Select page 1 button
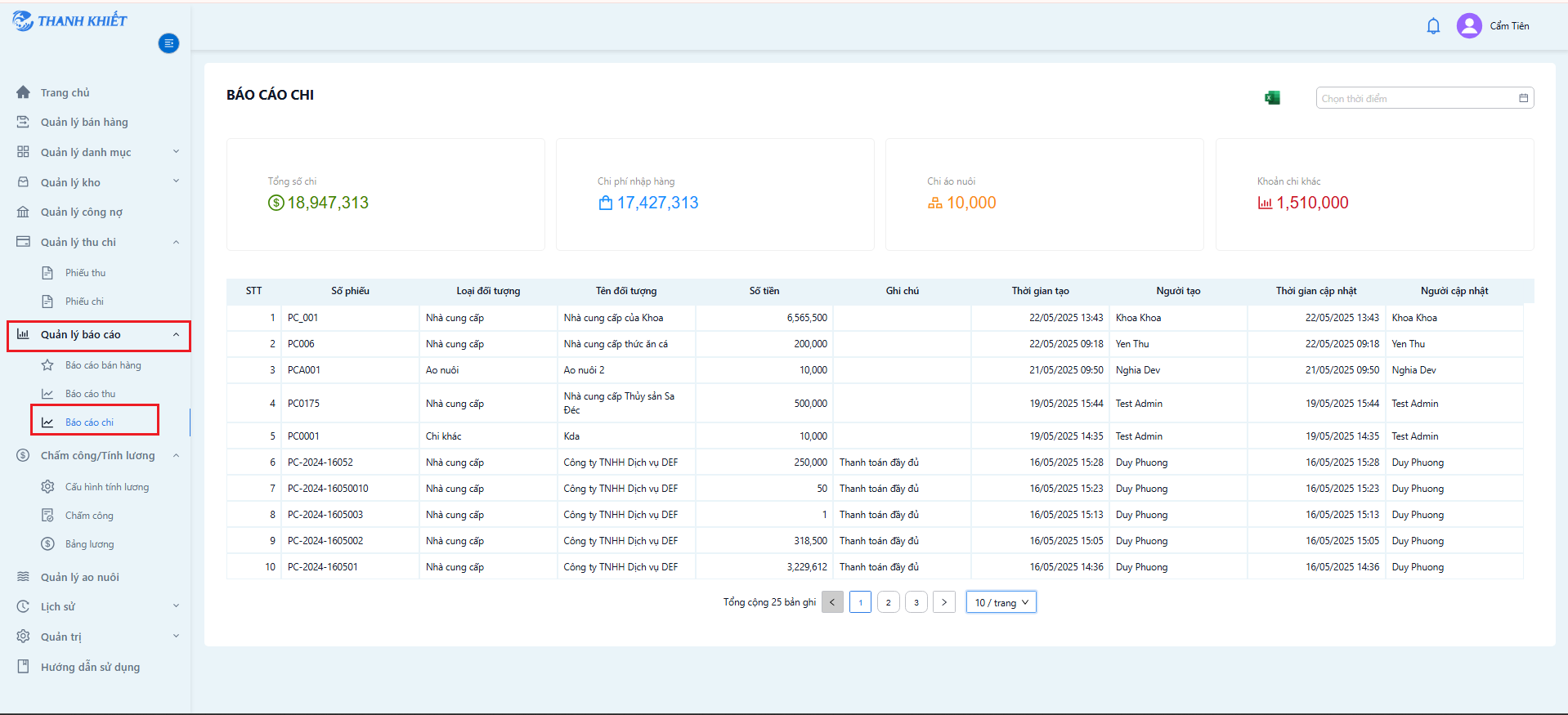 click(x=860, y=602)
